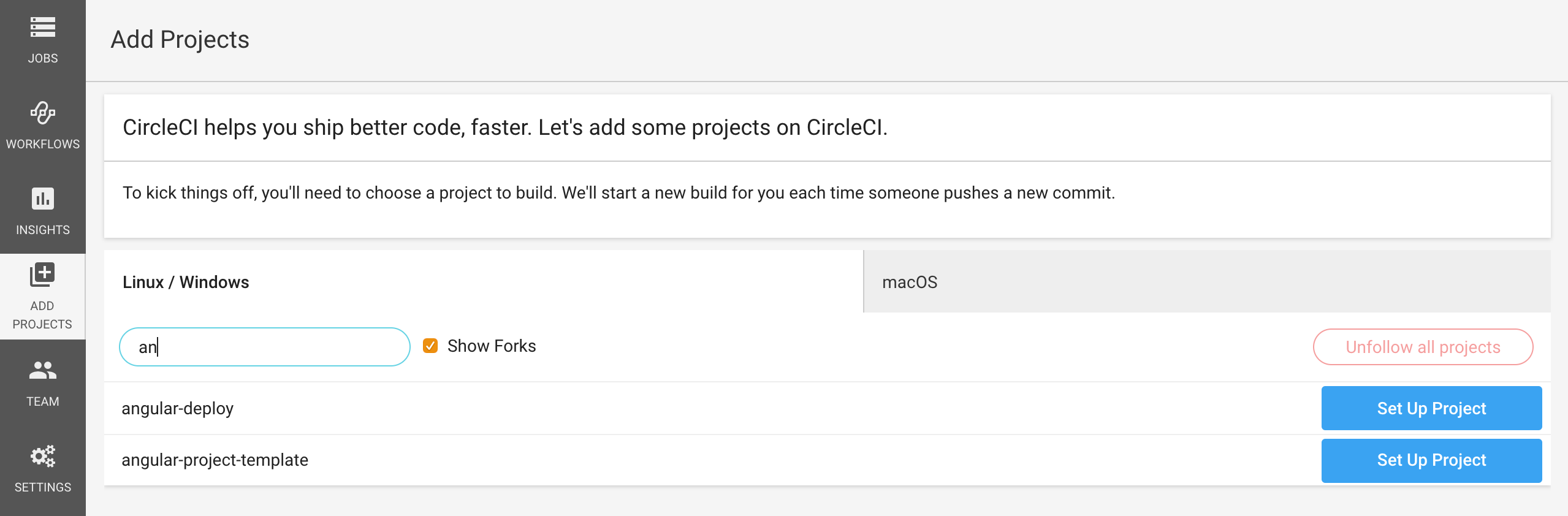Open the Jobs page from the sidebar

coord(42,28)
